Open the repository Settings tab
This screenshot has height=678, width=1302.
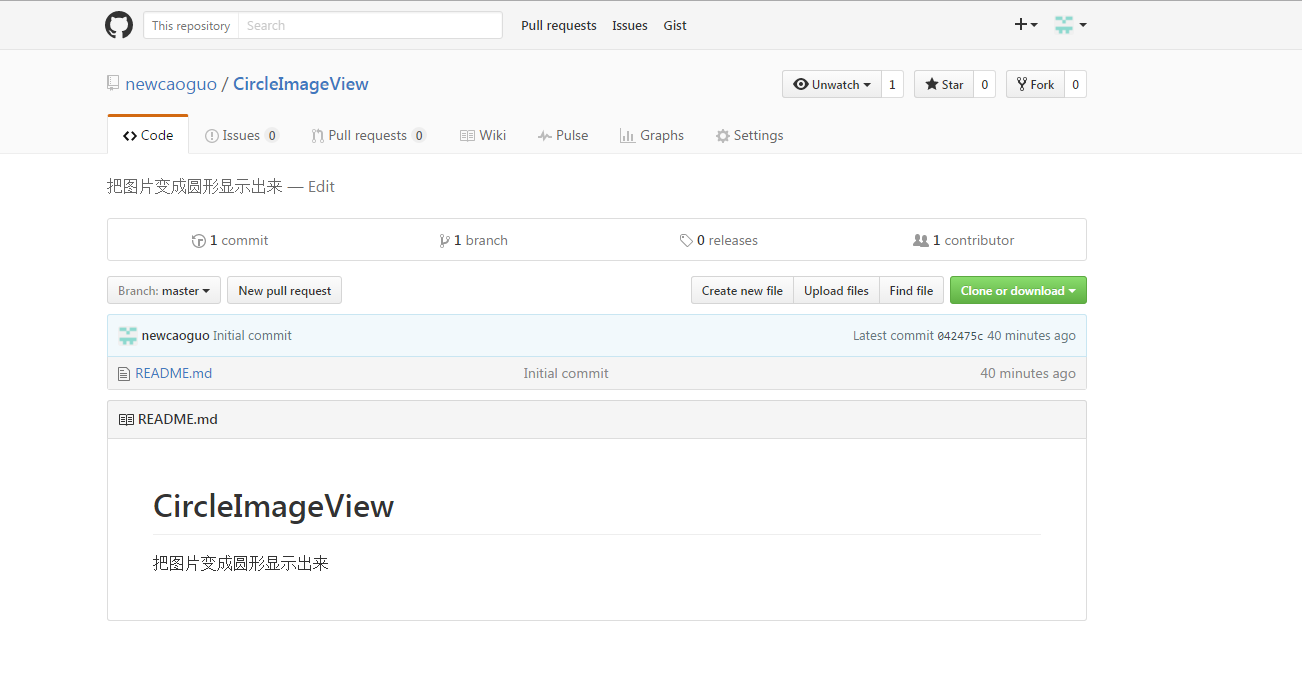[750, 136]
